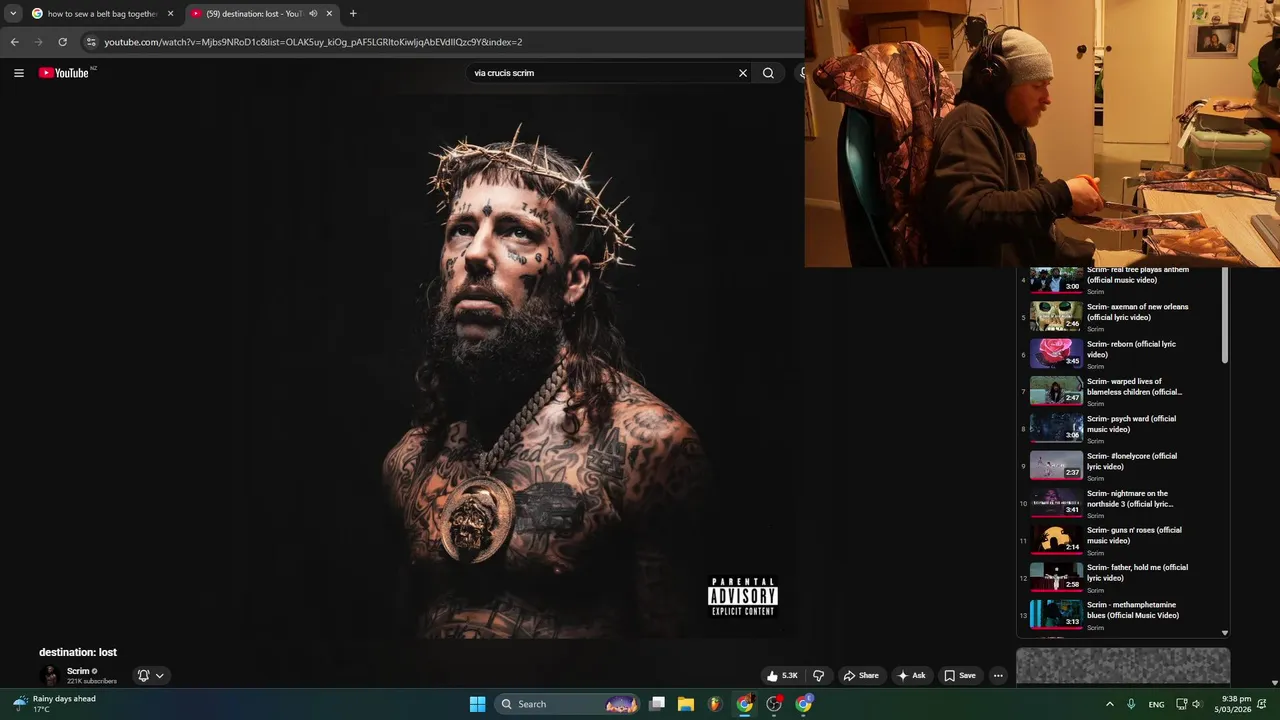Show hidden system tray icons chevron
Viewport: 1280px width, 720px height.
coord(1109,704)
